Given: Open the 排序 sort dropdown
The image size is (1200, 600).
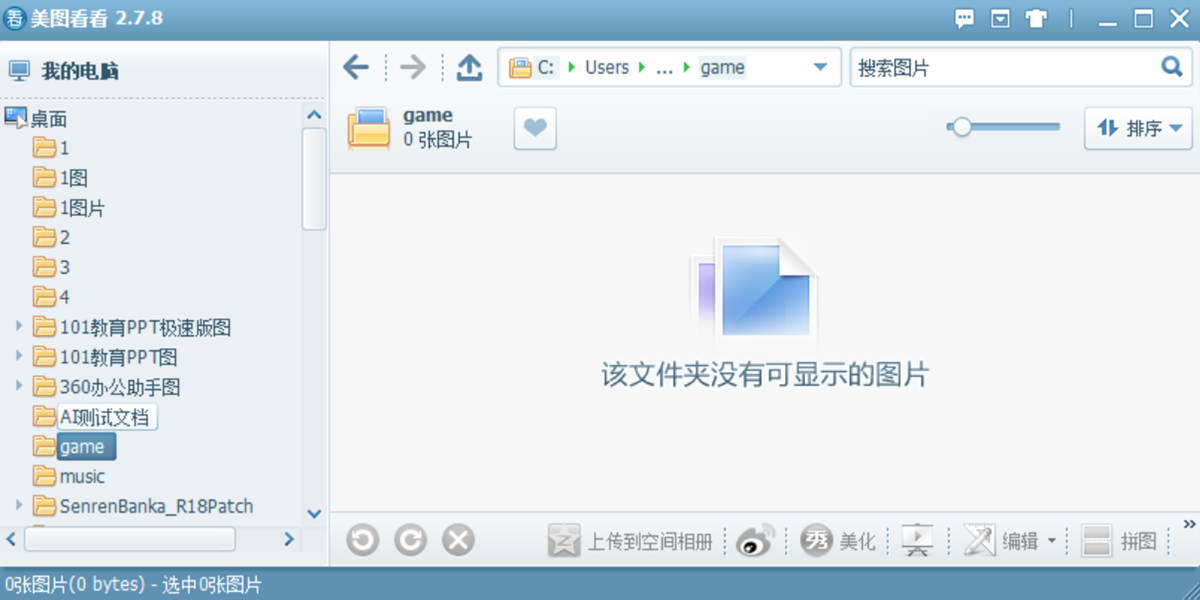Looking at the screenshot, I should tap(1139, 128).
